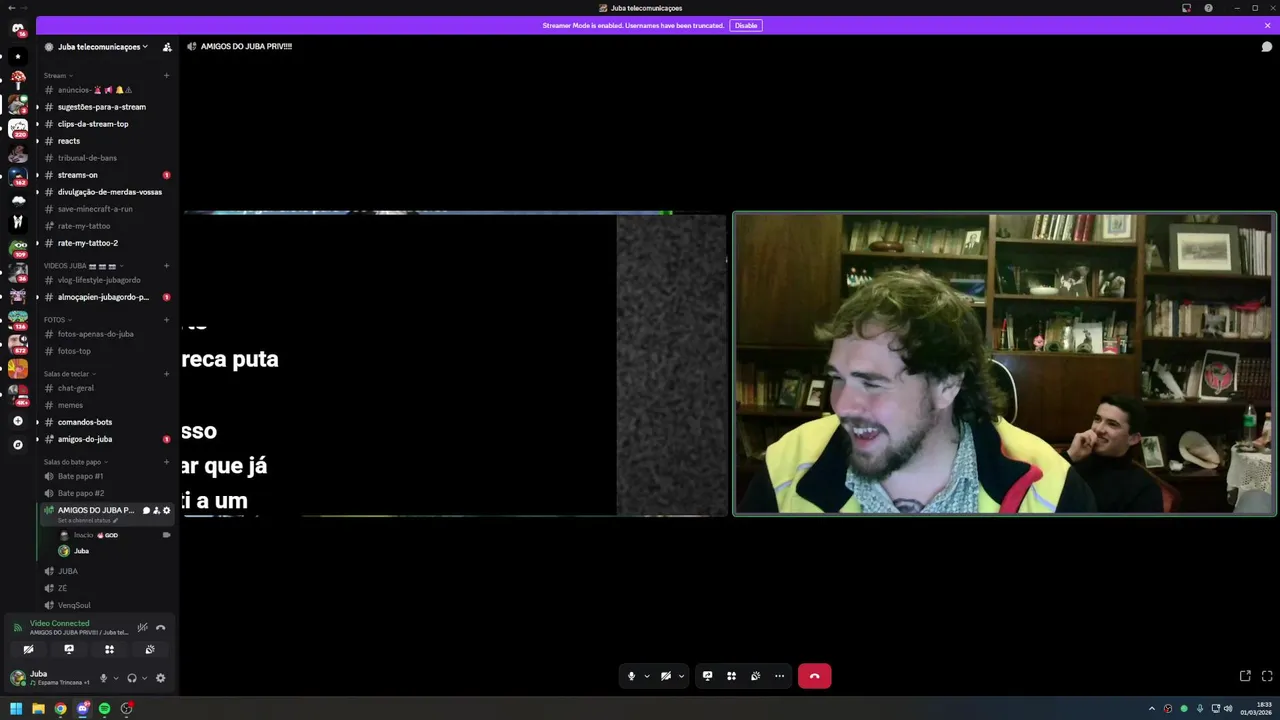The height and width of the screenshot is (720, 1280).
Task: Toggle microphone mute in call controls
Action: (x=631, y=676)
